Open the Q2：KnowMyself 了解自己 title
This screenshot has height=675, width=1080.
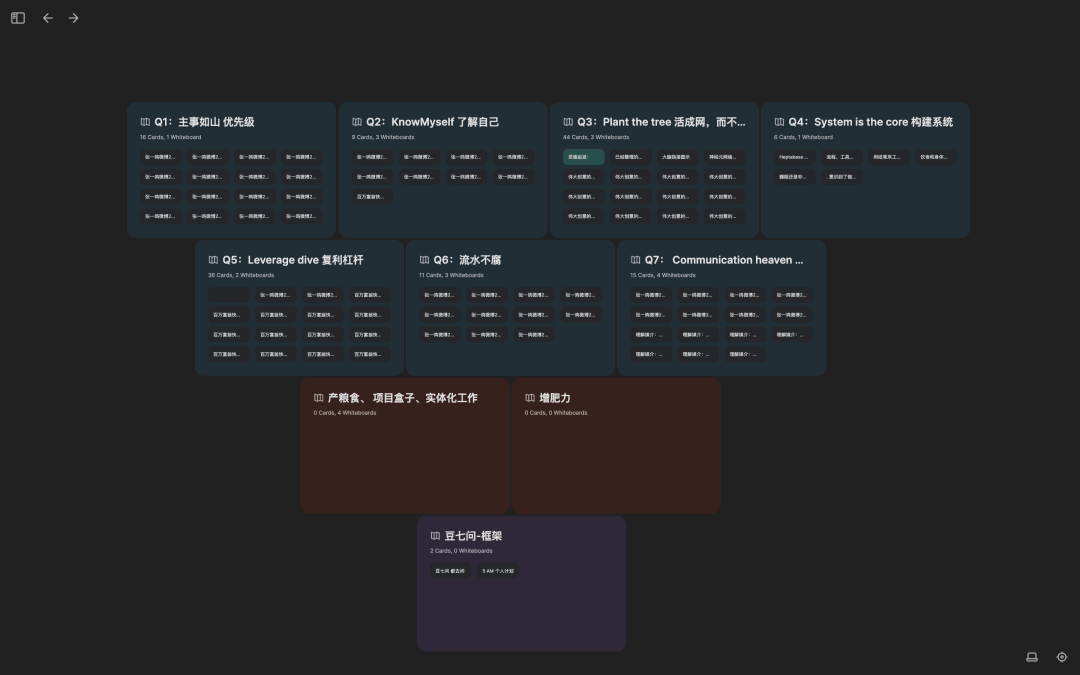[x=433, y=122]
